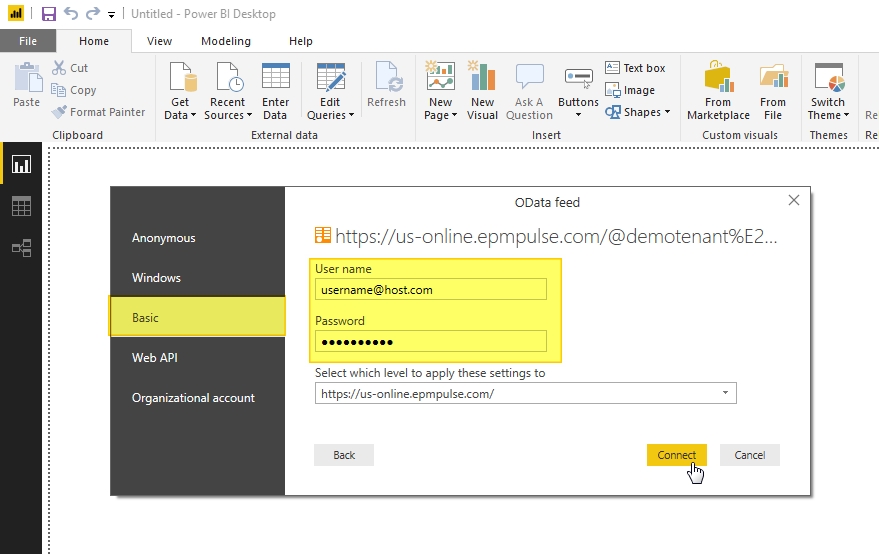The width and height of the screenshot is (879, 554).
Task: Insert a Text box
Action: tap(635, 68)
